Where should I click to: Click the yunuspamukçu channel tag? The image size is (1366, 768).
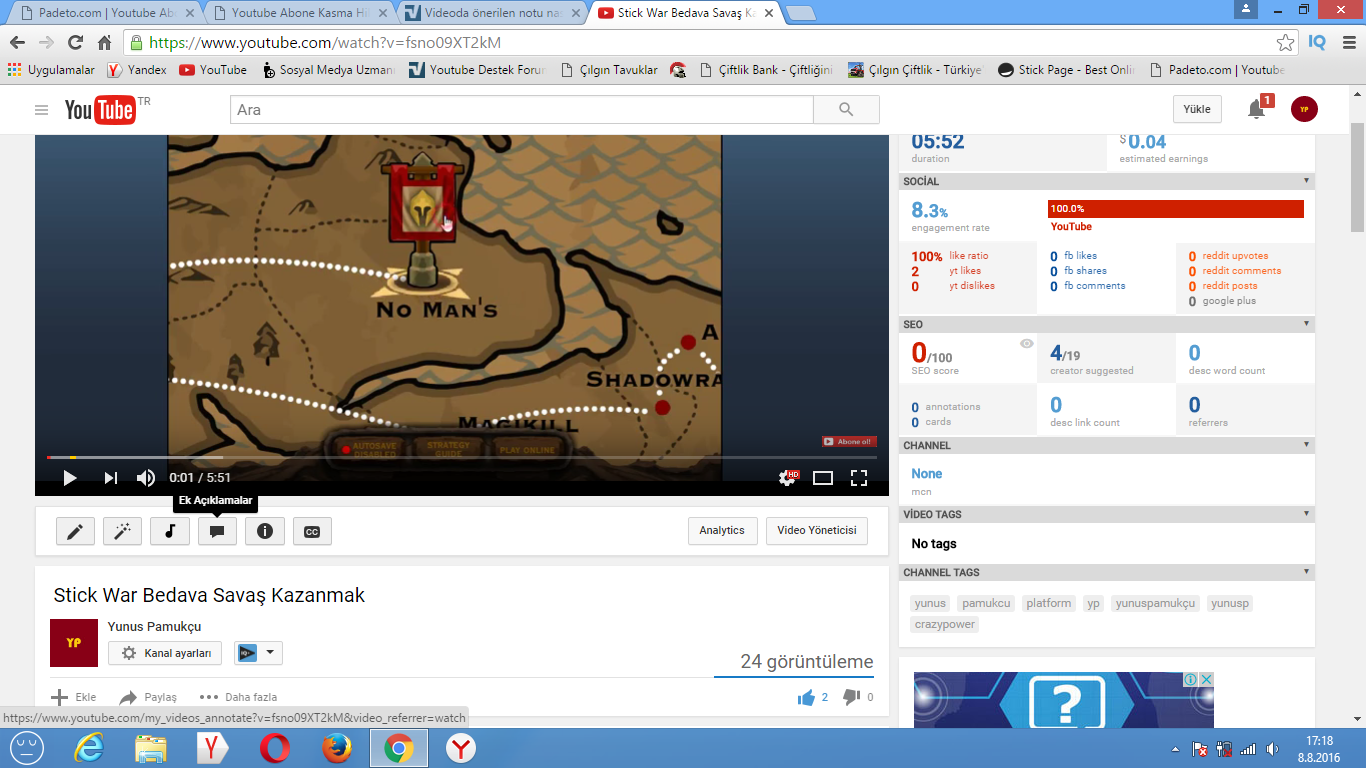click(1155, 603)
